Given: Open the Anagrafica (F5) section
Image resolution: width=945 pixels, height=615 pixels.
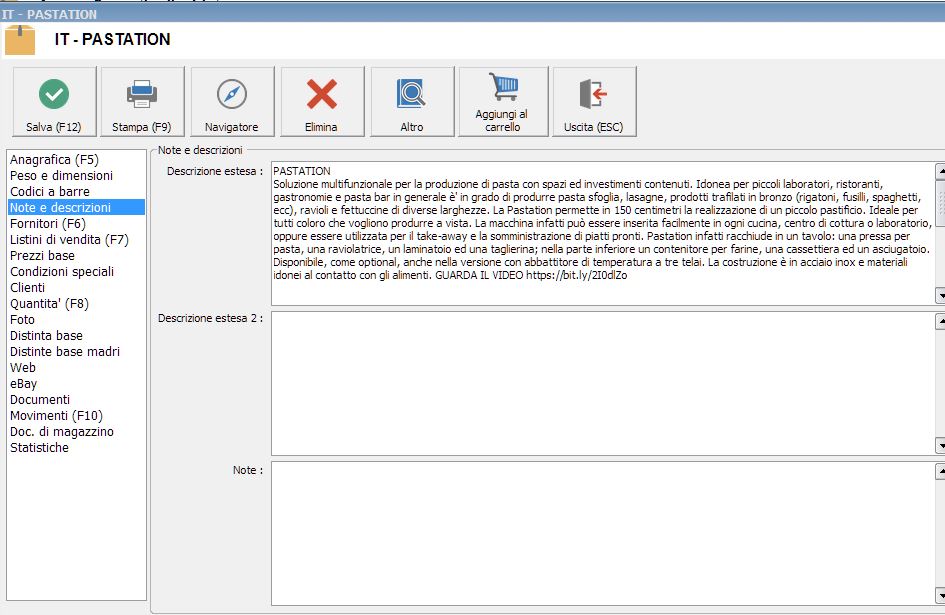Looking at the screenshot, I should 54,160.
